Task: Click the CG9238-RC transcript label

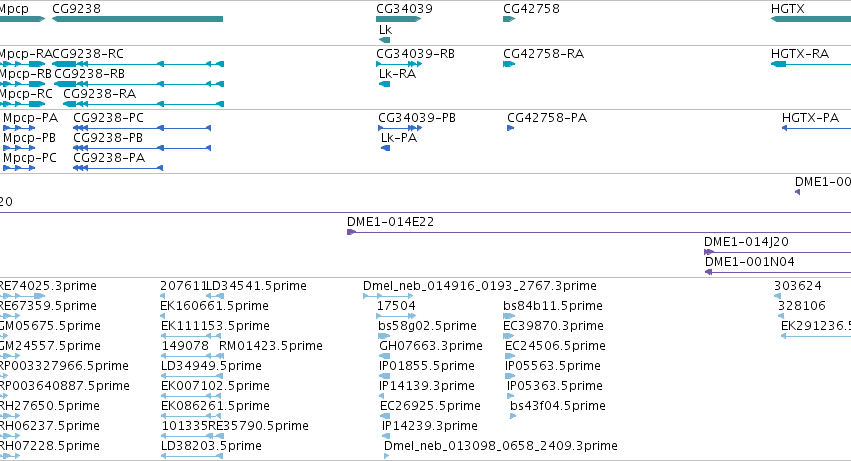Action: 88,54
